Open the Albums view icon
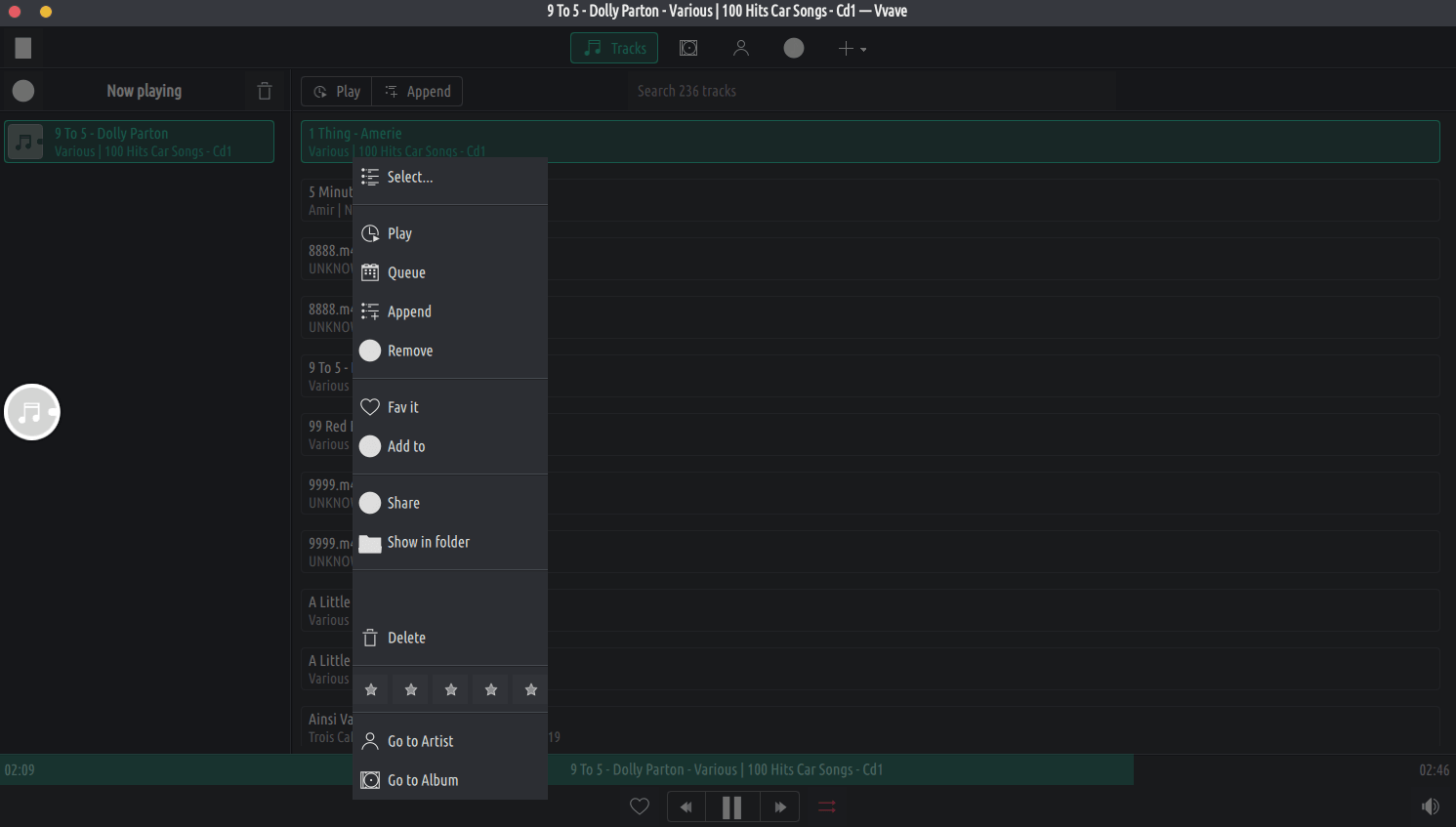The width and height of the screenshot is (1456, 827). [688, 48]
